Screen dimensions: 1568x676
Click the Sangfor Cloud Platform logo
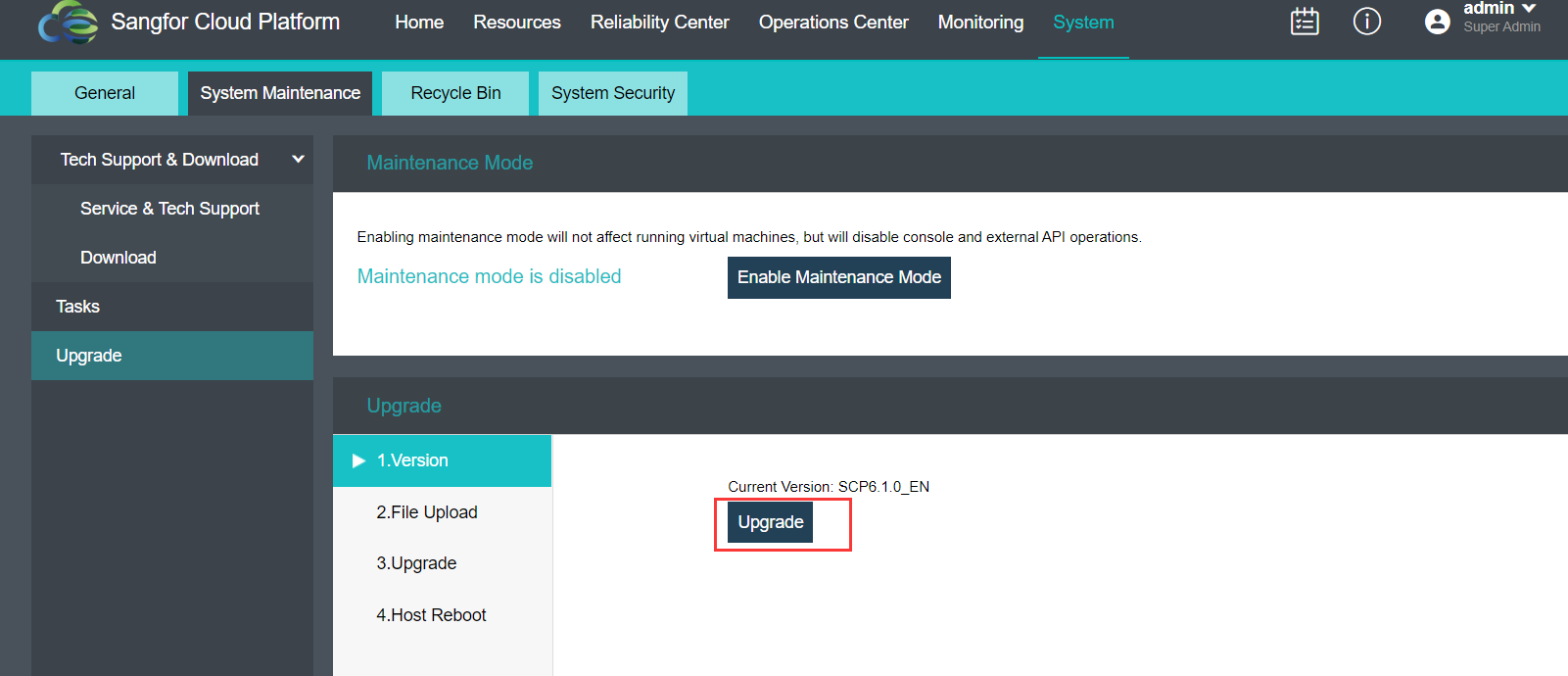[68, 22]
